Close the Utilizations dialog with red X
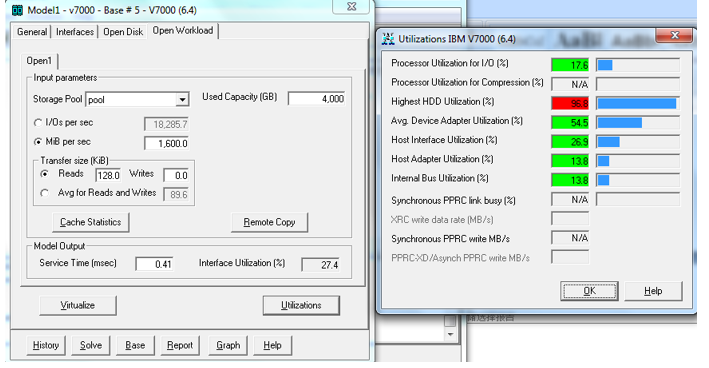This screenshot has width=709, height=368. point(674,35)
